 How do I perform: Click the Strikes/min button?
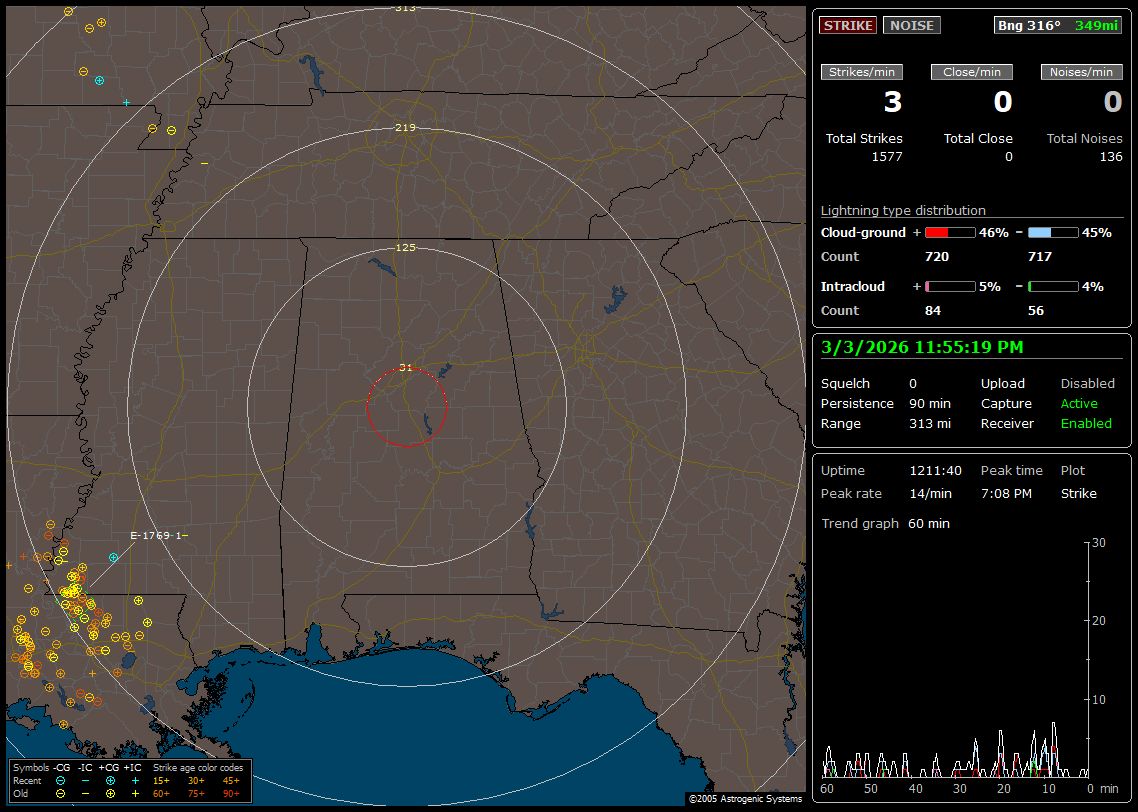(862, 72)
